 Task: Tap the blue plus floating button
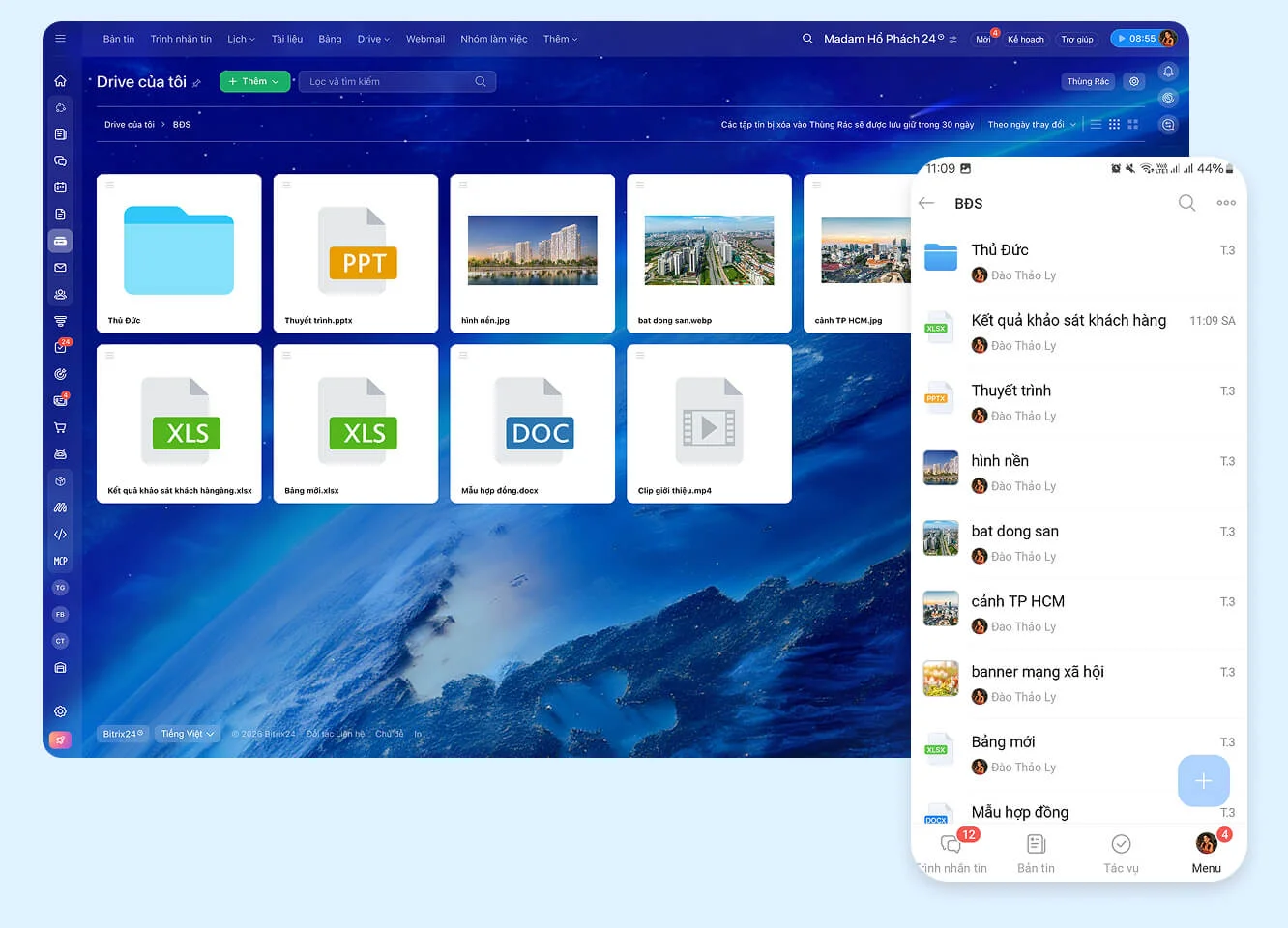[x=1203, y=781]
